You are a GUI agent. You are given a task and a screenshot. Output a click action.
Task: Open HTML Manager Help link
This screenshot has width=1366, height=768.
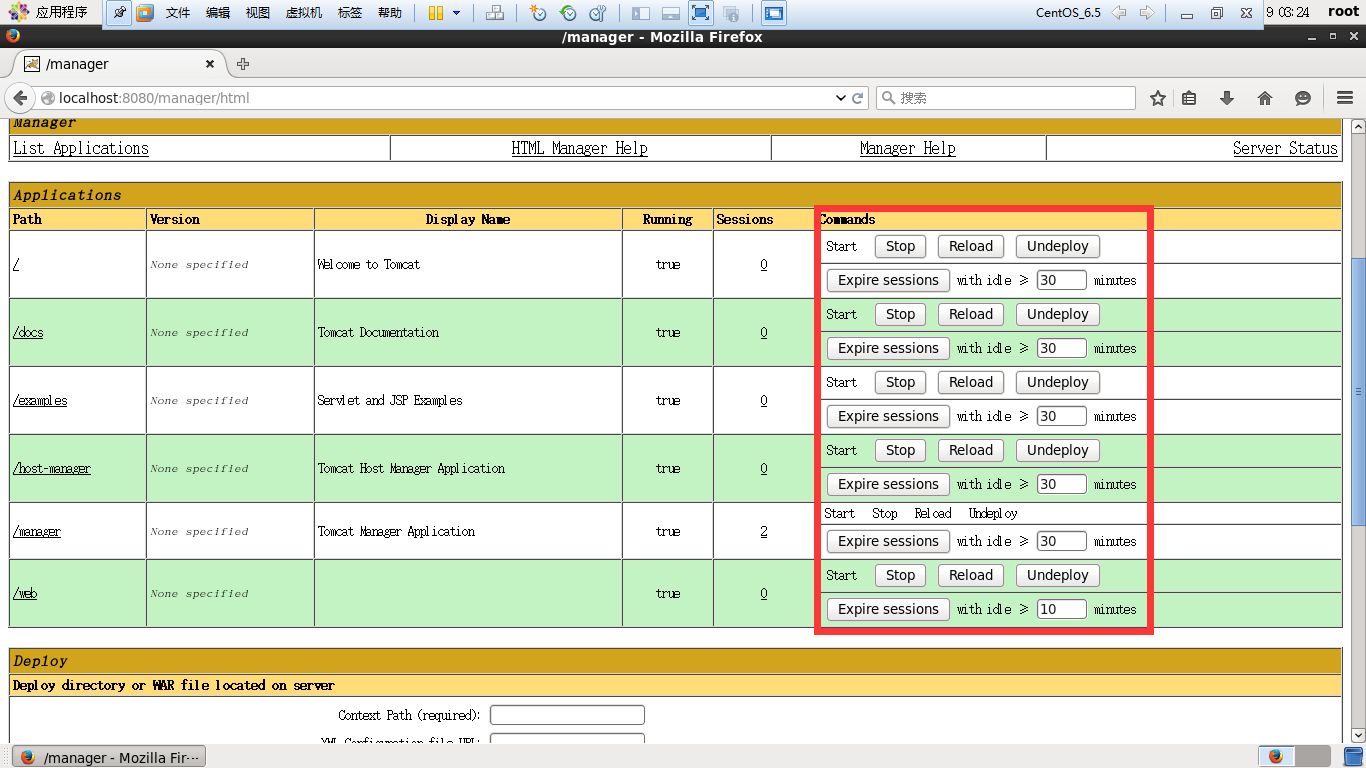pyautogui.click(x=580, y=148)
